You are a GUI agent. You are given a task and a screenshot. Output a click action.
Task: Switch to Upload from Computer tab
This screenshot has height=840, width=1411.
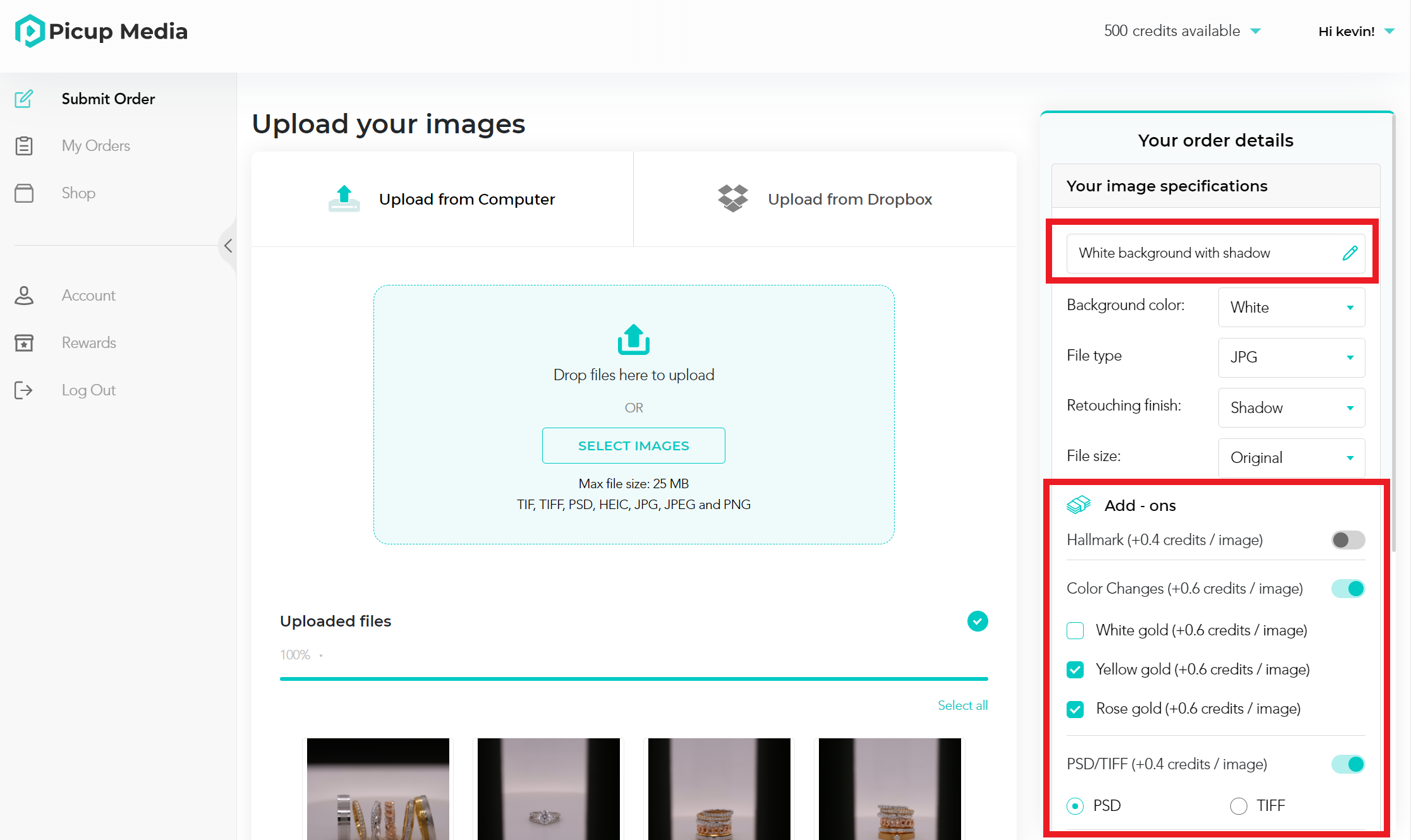point(442,199)
